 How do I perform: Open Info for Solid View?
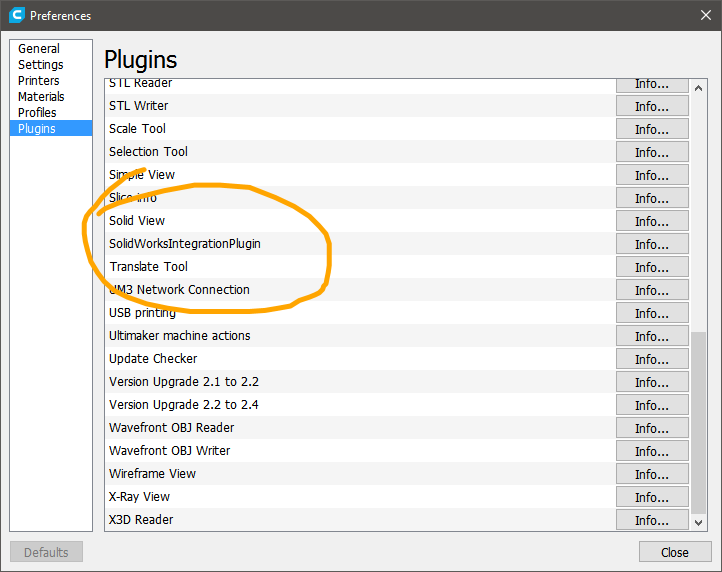pos(652,221)
